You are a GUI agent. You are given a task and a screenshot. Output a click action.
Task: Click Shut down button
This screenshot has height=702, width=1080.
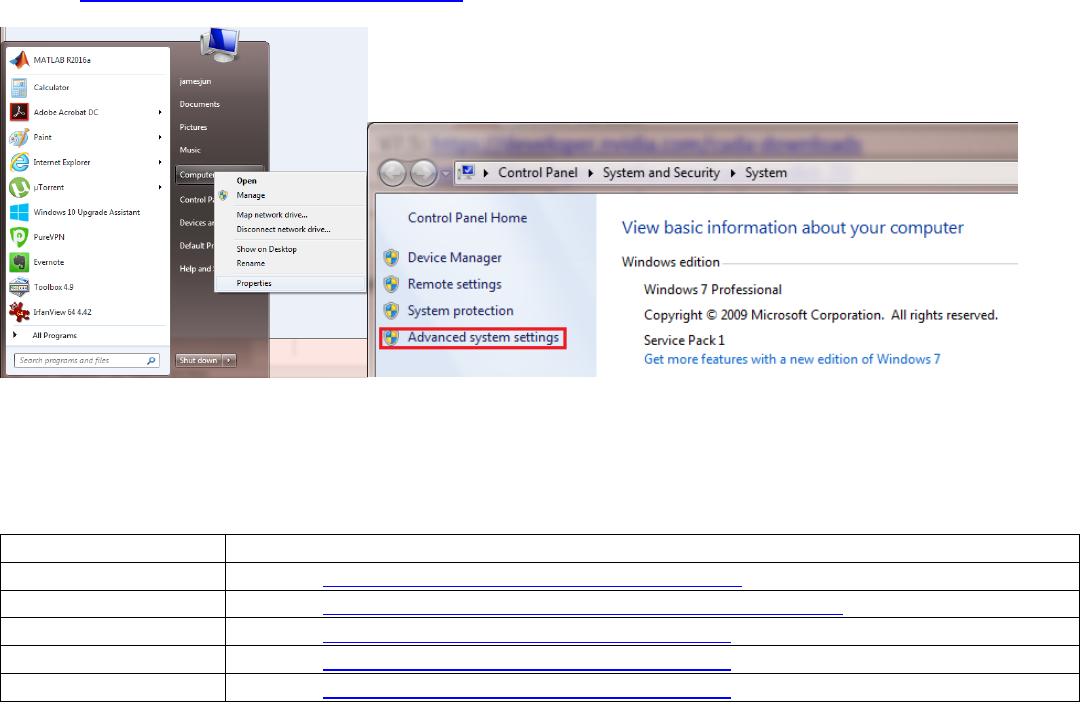pyautogui.click(x=198, y=360)
